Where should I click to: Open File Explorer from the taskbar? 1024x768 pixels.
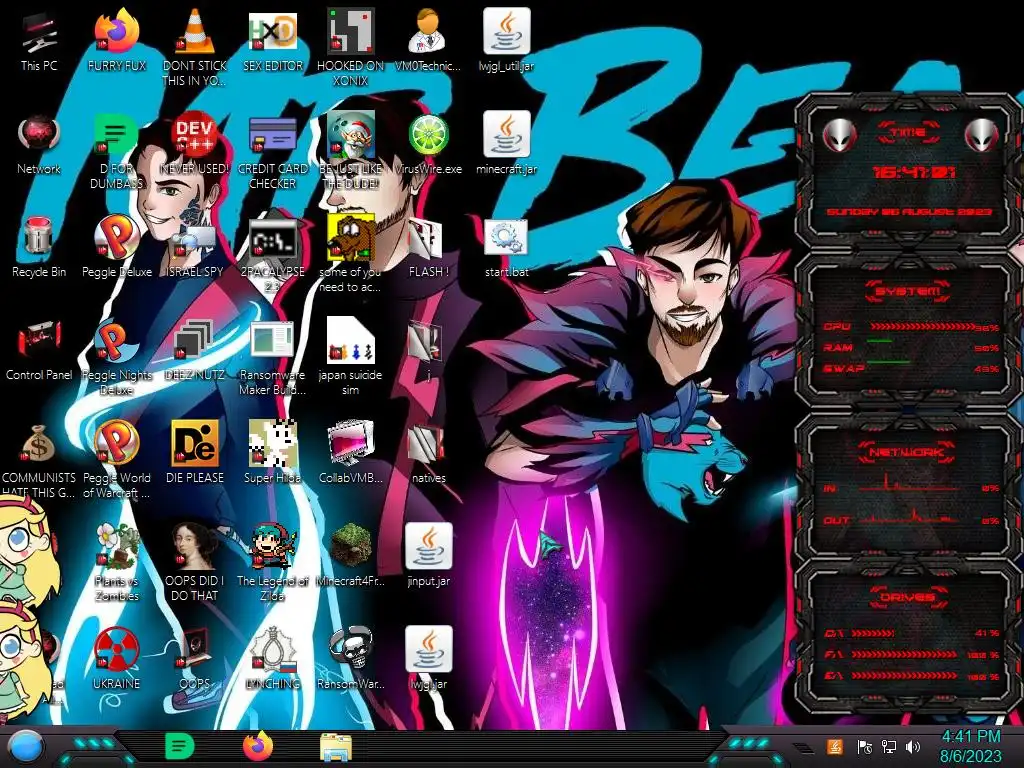point(336,747)
